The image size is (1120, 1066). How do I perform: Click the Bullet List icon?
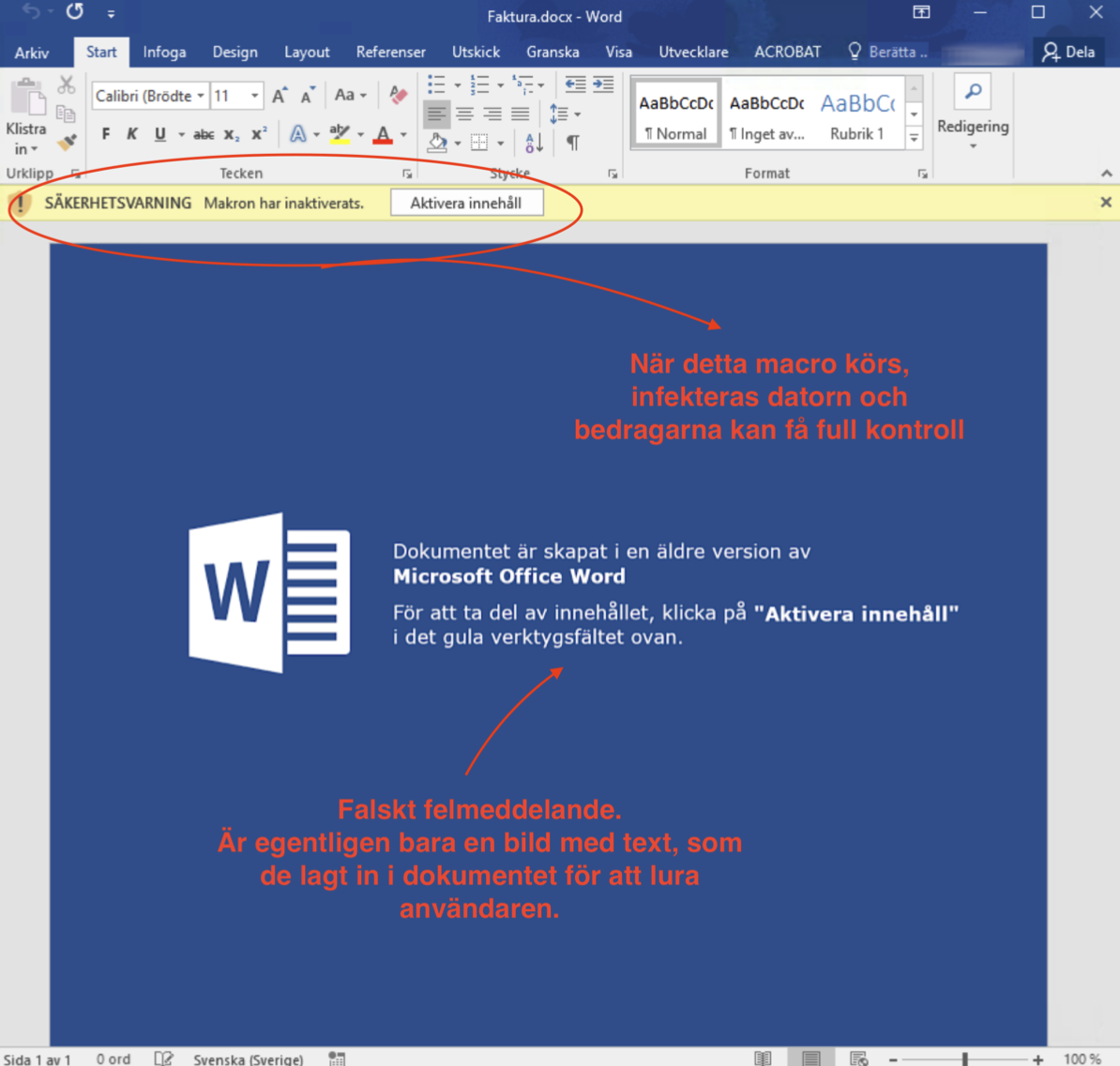[x=436, y=84]
